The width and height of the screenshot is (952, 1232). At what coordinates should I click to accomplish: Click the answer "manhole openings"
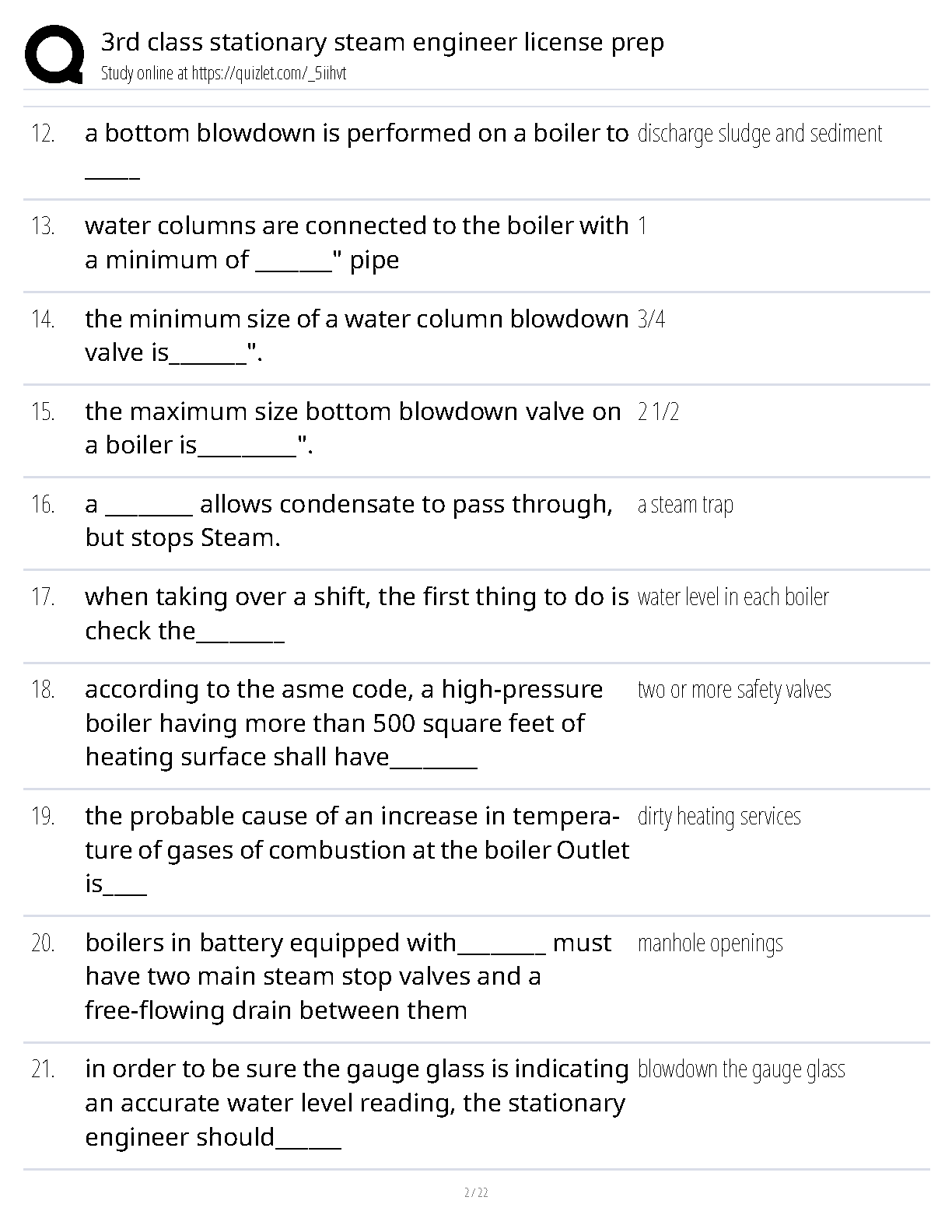710,943
